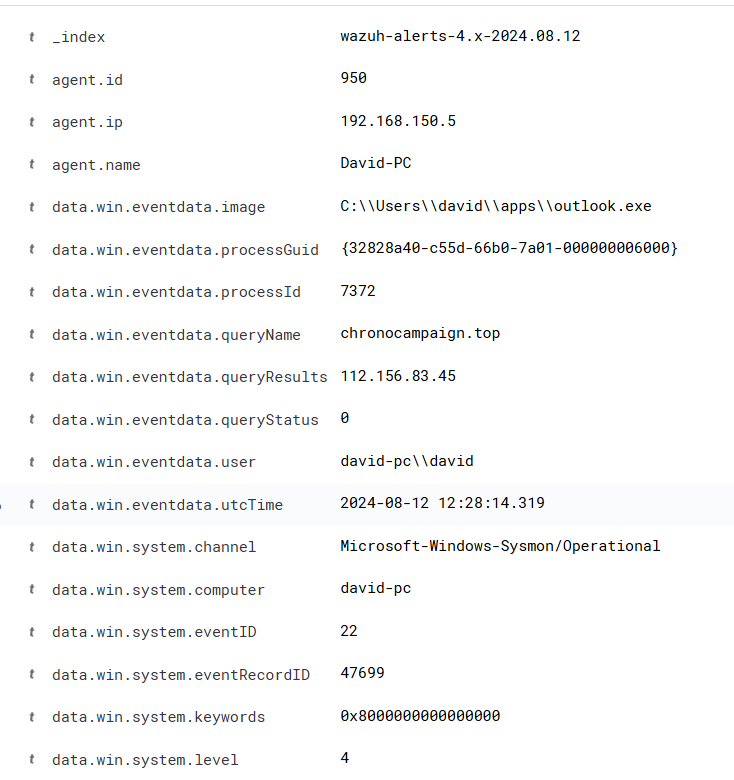This screenshot has height=780, width=734.
Task: Click the wazuh-alerts-4.x-2024.08.12 index value
Action: 460,36
